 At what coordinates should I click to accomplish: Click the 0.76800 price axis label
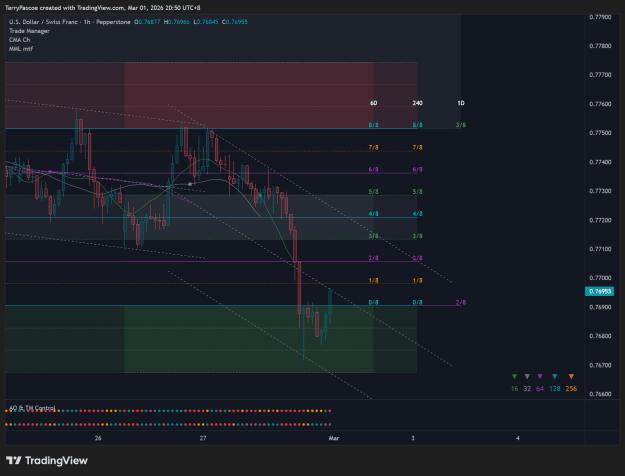click(x=600, y=336)
